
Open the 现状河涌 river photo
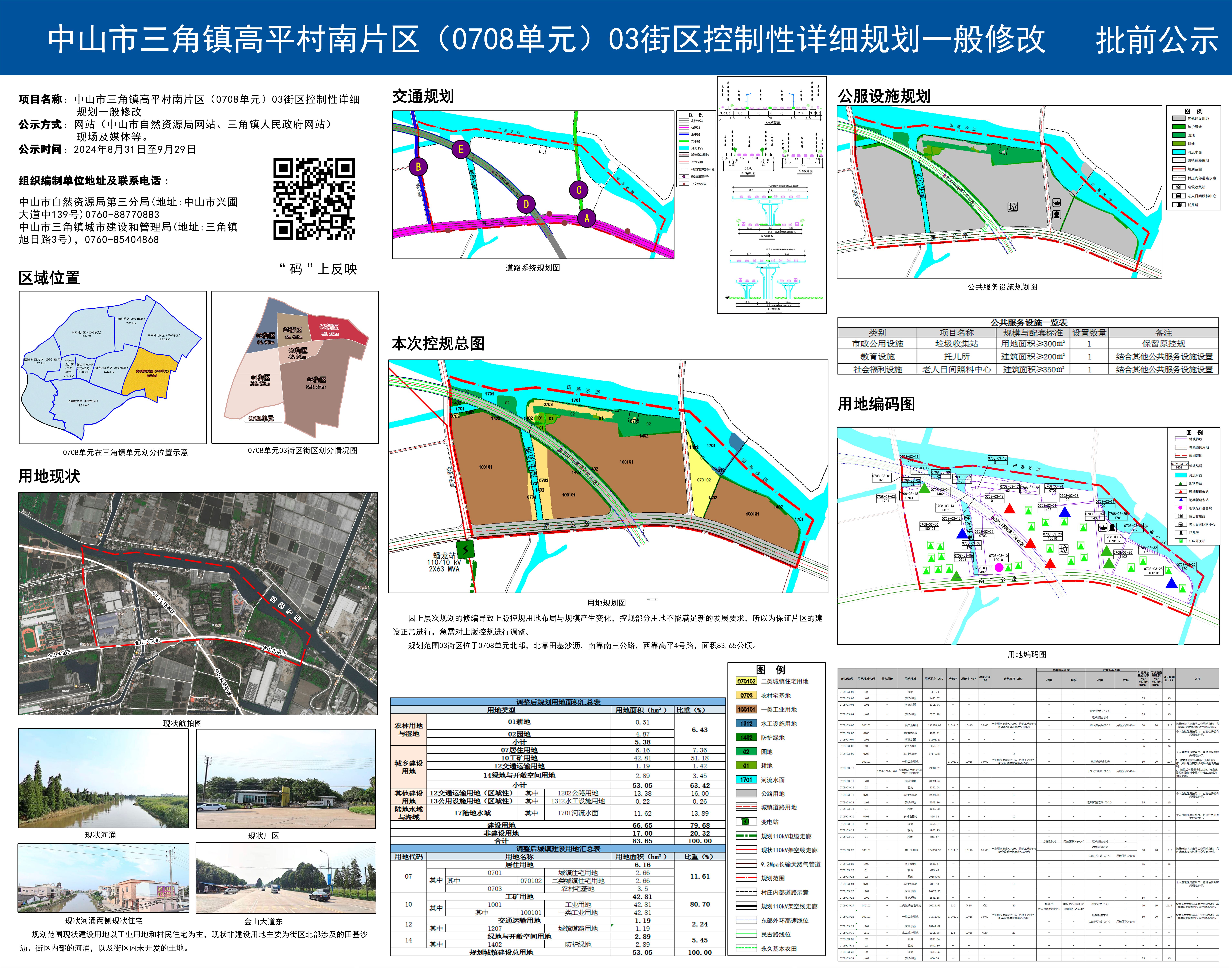(103, 778)
